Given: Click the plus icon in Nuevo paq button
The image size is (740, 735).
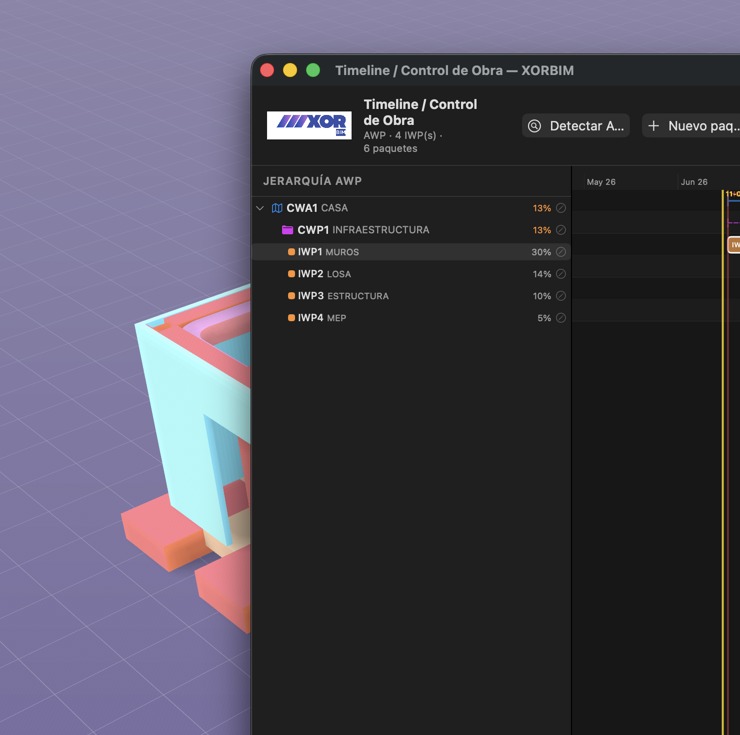Looking at the screenshot, I should (654, 126).
